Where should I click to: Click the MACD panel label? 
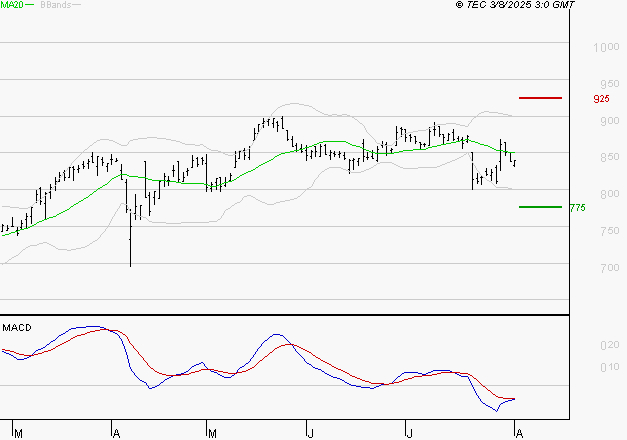pyautogui.click(x=17, y=328)
